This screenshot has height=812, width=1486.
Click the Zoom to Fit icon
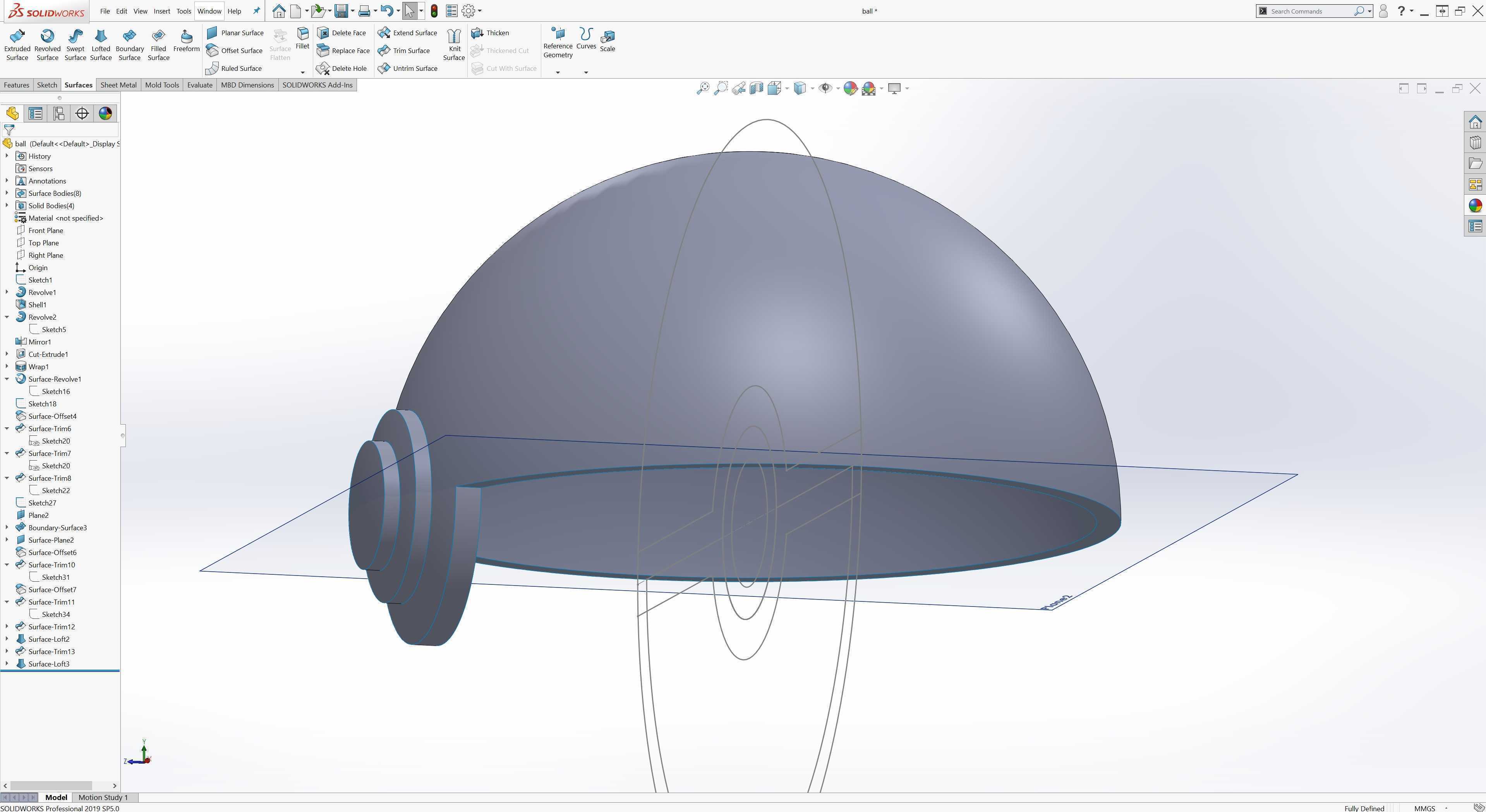703,88
